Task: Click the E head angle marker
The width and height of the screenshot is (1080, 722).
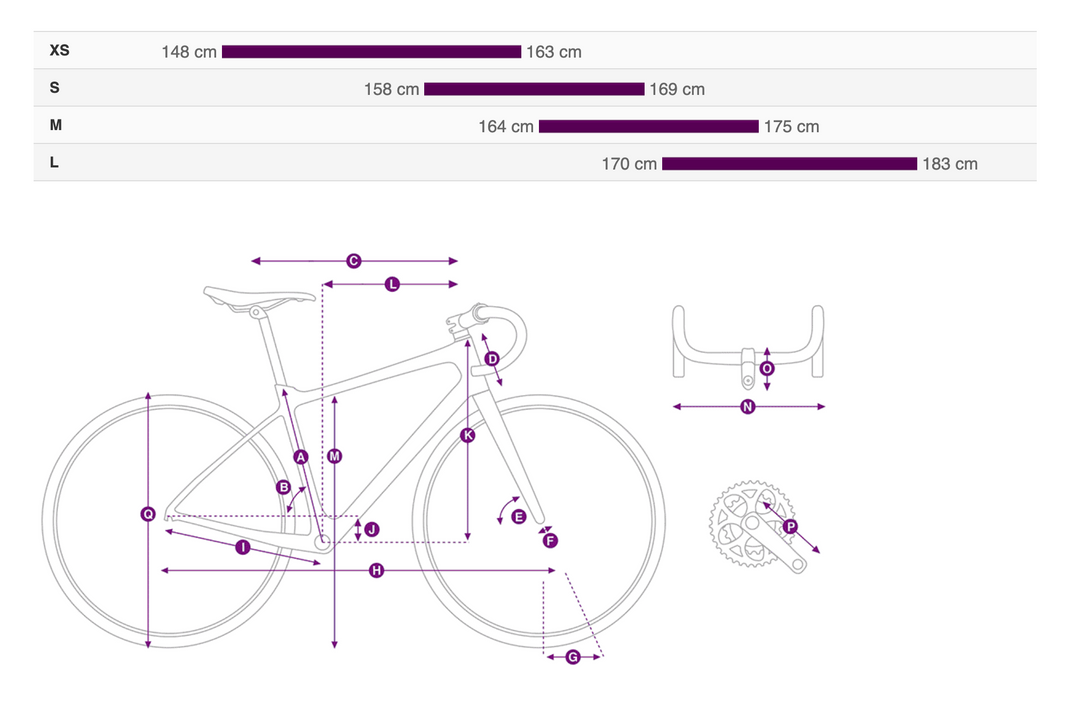Action: coord(518,517)
